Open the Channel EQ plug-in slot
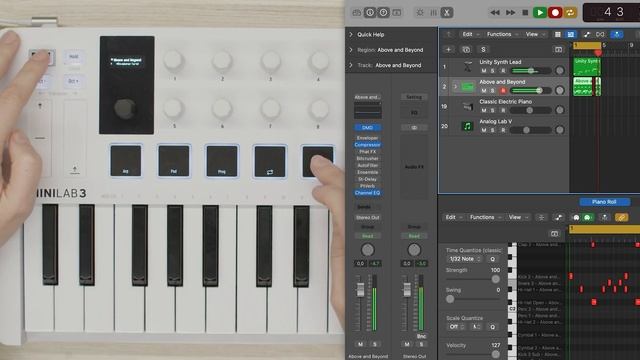The height and width of the screenshot is (360, 640). pos(367,193)
